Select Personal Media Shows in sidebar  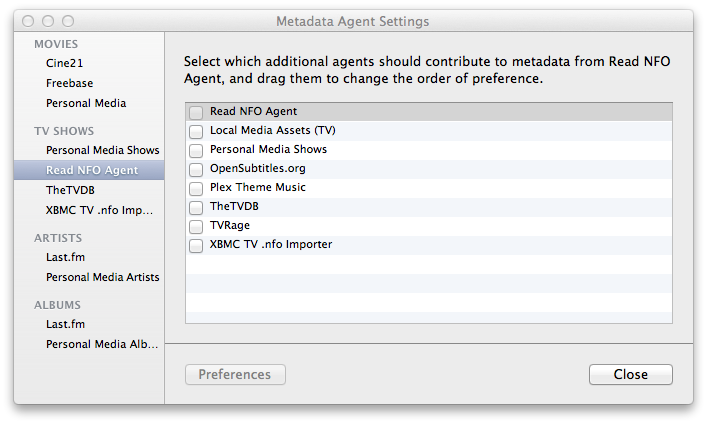[x=102, y=150]
